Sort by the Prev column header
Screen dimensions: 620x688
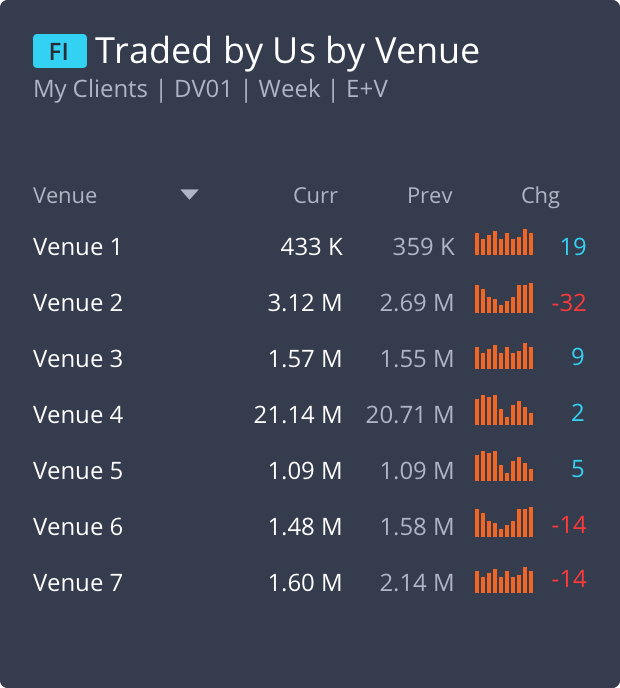pyautogui.click(x=430, y=195)
